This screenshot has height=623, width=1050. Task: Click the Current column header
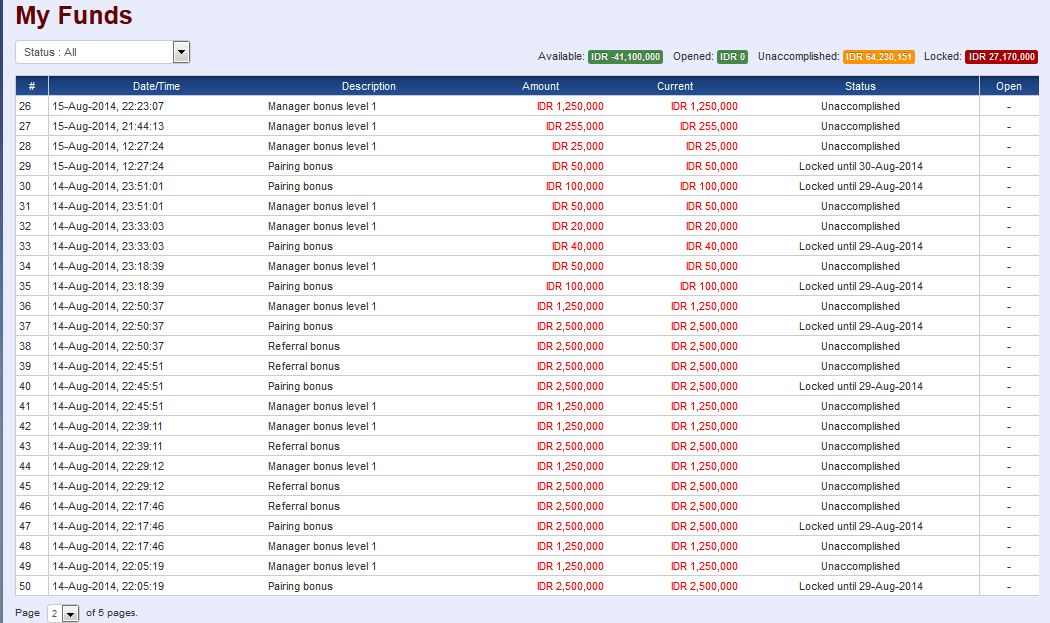click(x=675, y=86)
